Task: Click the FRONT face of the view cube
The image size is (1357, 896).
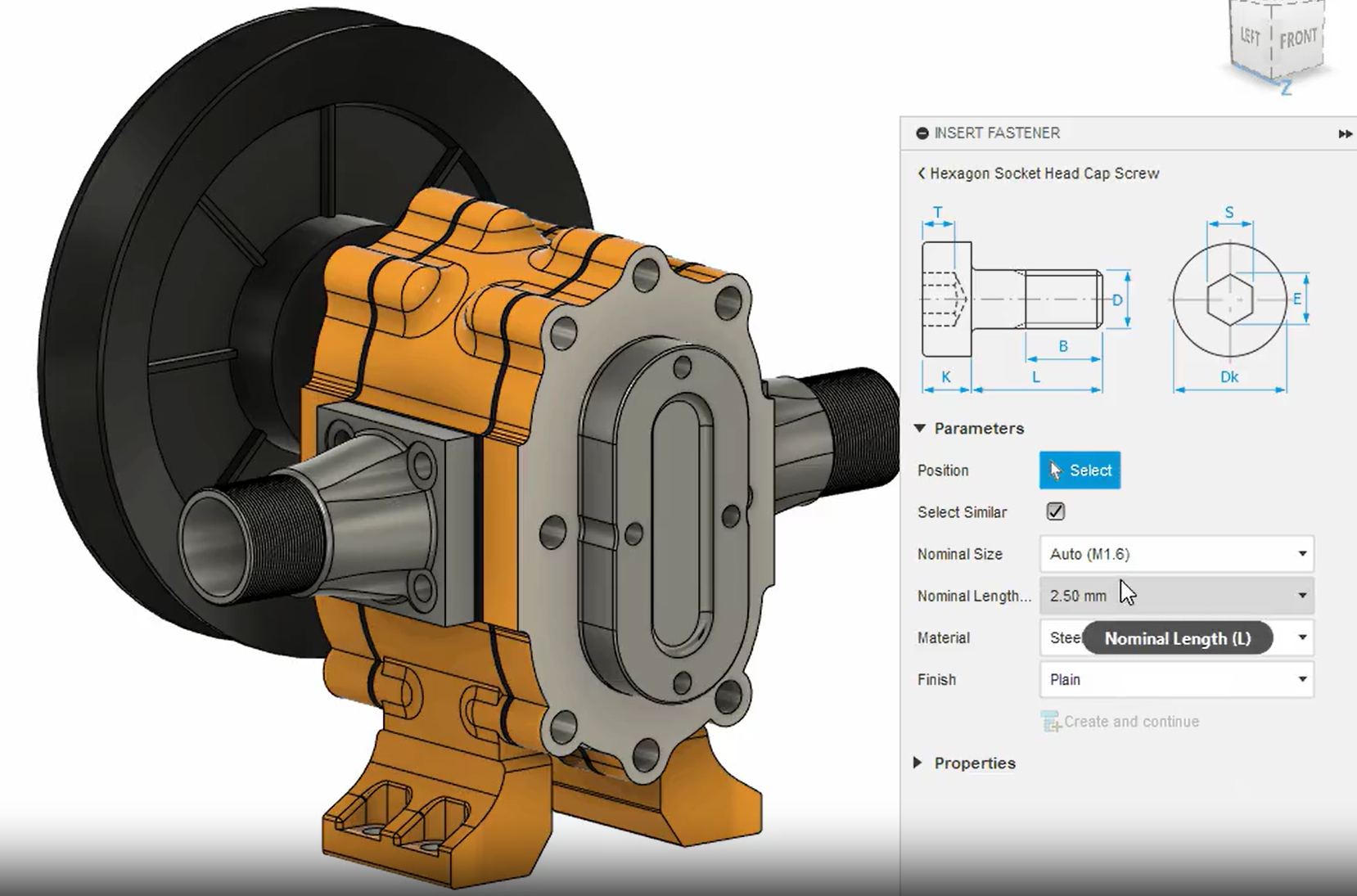Action: 1299,39
